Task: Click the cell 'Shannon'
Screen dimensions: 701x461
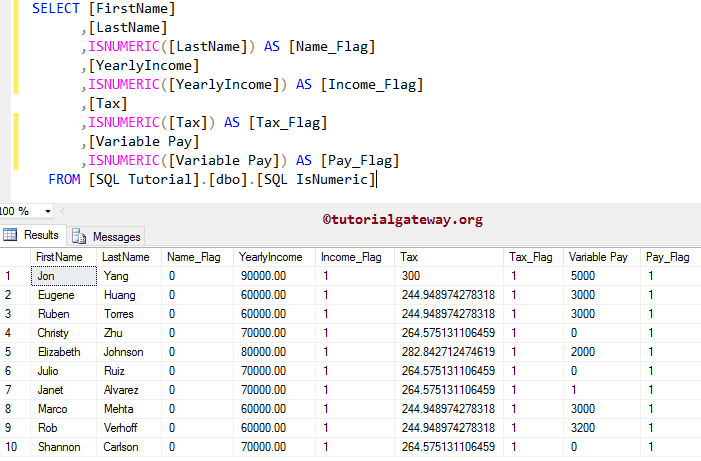Action: [63, 447]
